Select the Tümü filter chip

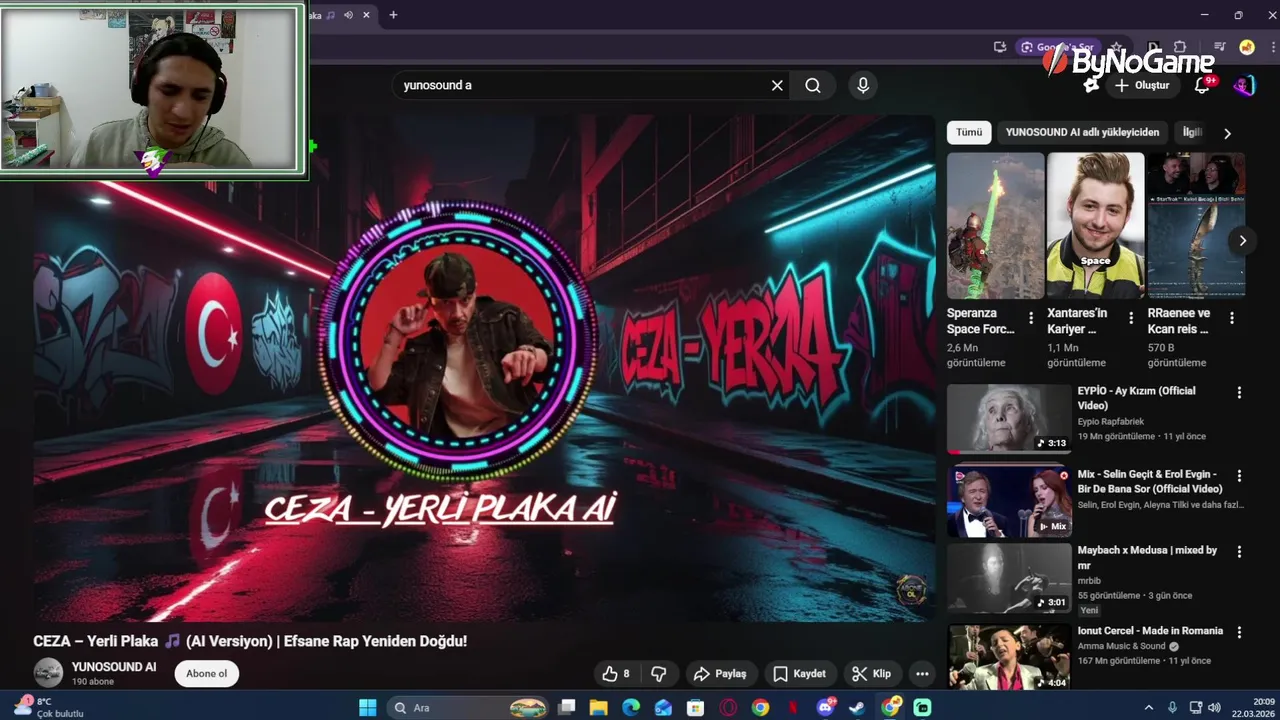pyautogui.click(x=969, y=132)
